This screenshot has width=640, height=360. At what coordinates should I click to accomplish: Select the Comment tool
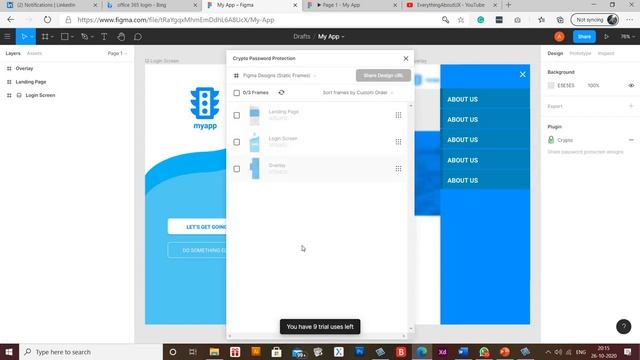[138, 37]
